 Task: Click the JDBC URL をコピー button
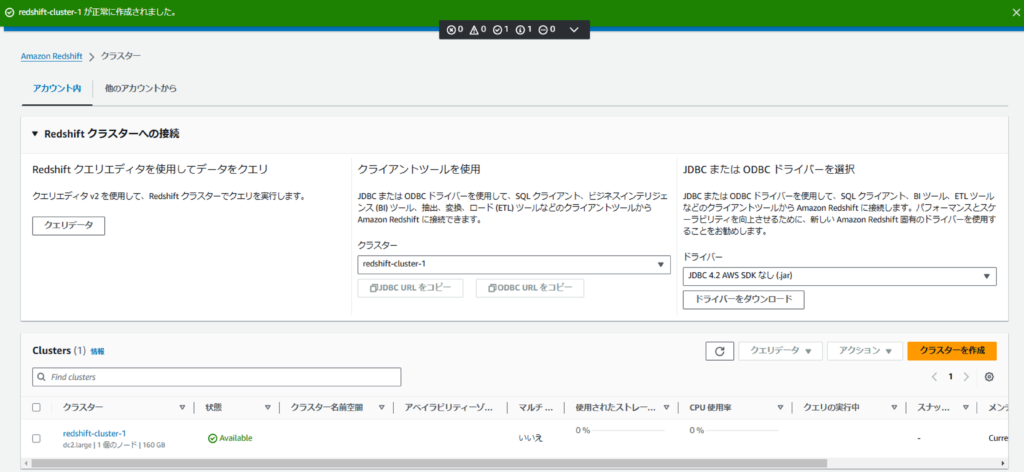[x=410, y=288]
